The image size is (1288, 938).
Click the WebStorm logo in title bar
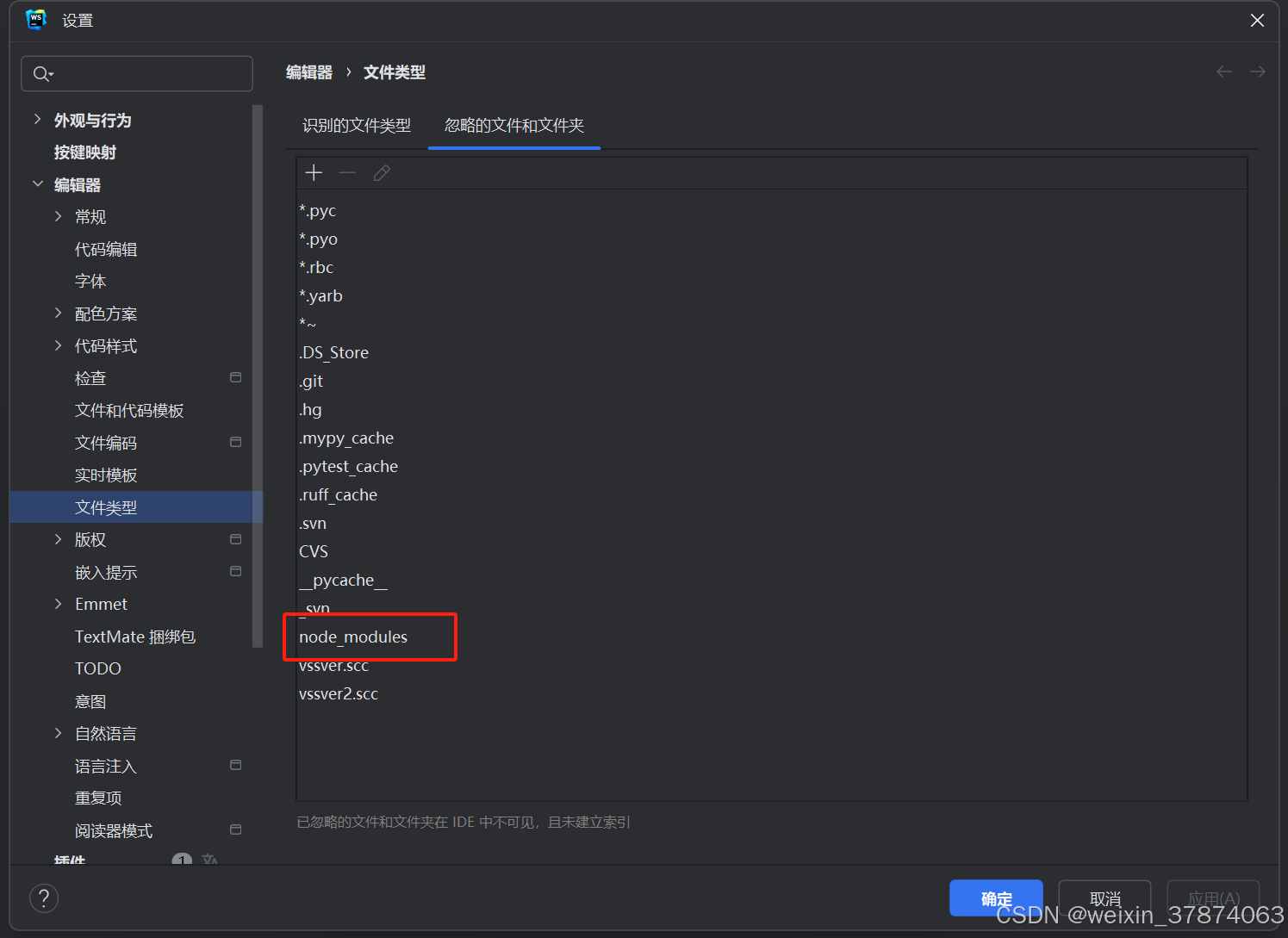(34, 19)
